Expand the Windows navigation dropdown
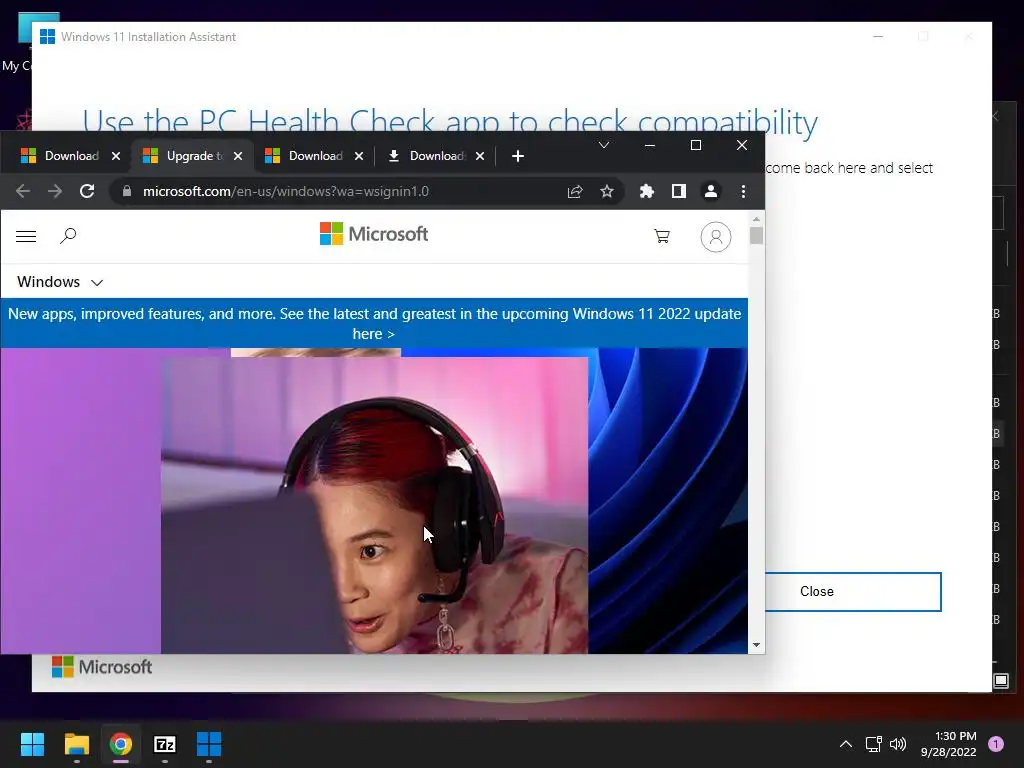 [60, 282]
